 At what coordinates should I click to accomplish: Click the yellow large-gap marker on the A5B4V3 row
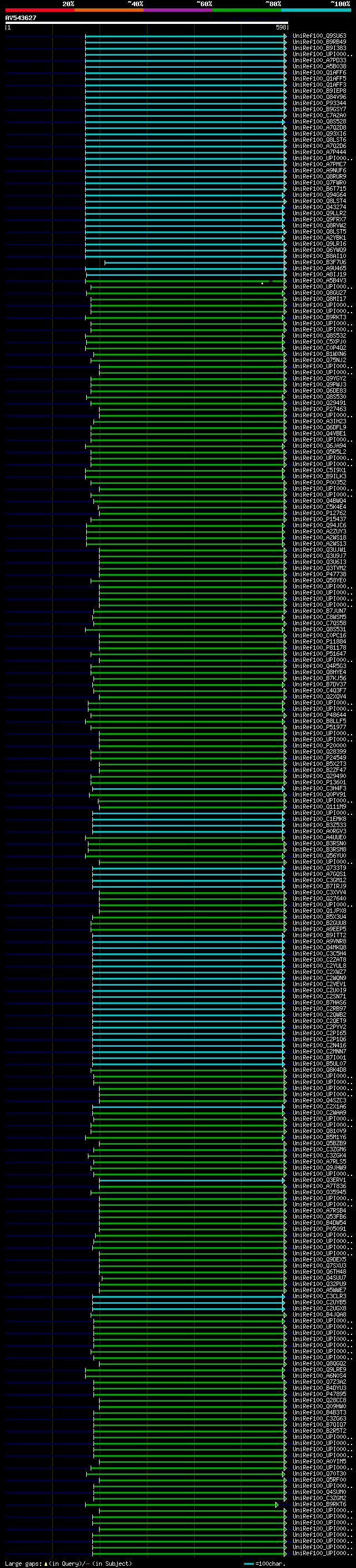(x=263, y=283)
